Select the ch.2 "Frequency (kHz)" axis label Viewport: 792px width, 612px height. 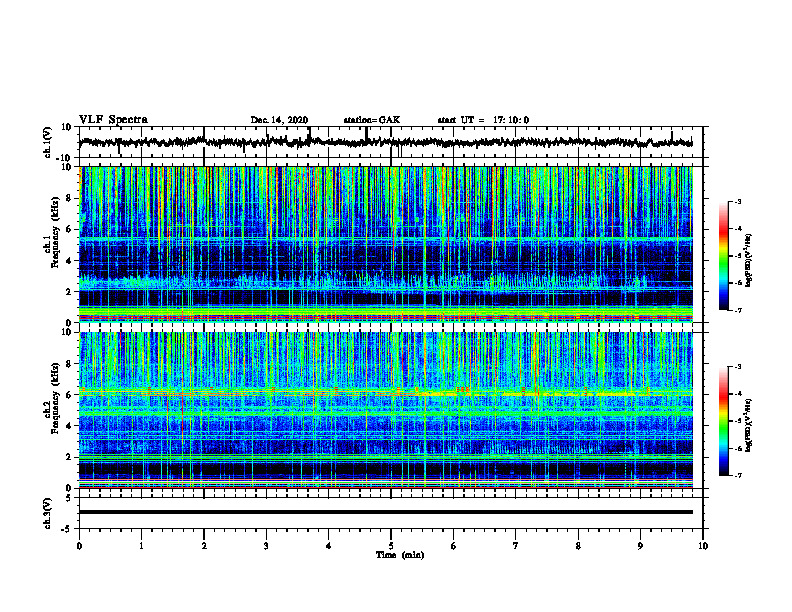pyautogui.click(x=53, y=398)
